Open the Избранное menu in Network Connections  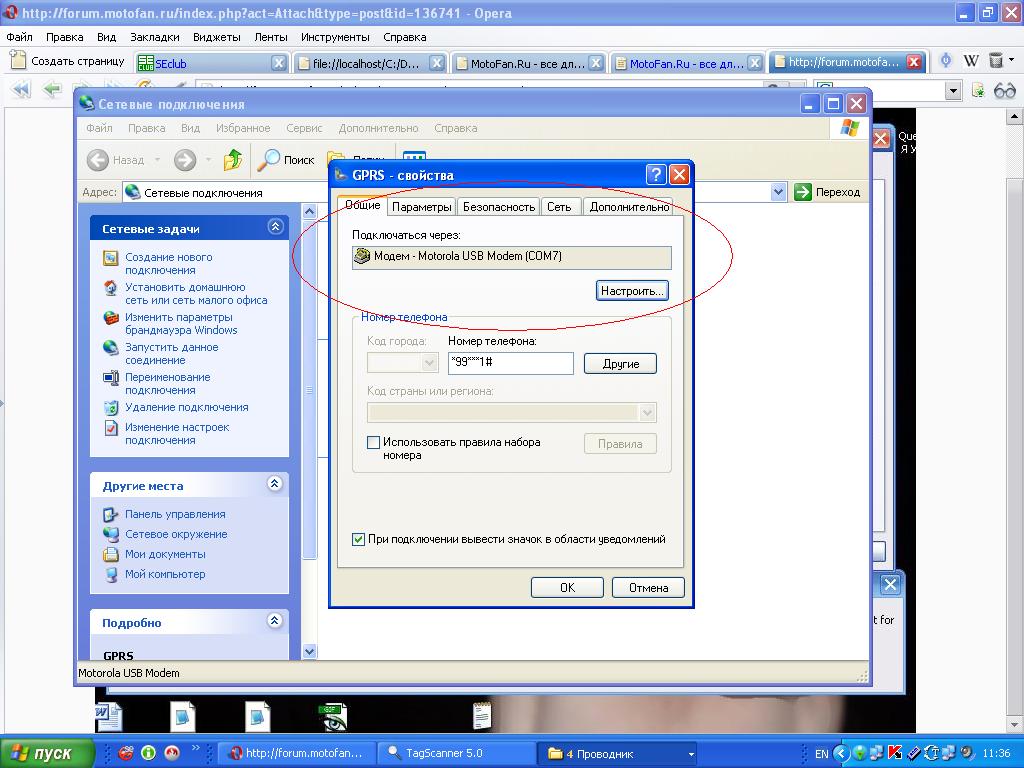[243, 128]
